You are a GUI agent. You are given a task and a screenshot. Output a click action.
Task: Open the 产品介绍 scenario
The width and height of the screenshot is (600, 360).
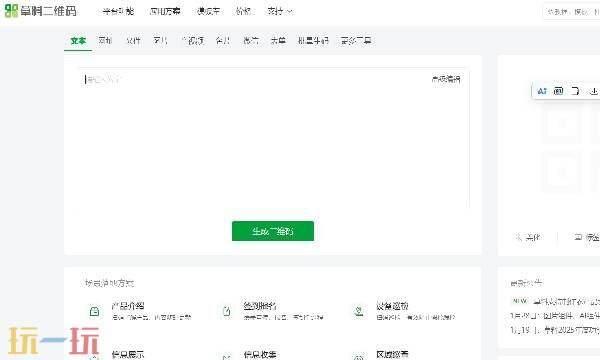tap(128, 306)
